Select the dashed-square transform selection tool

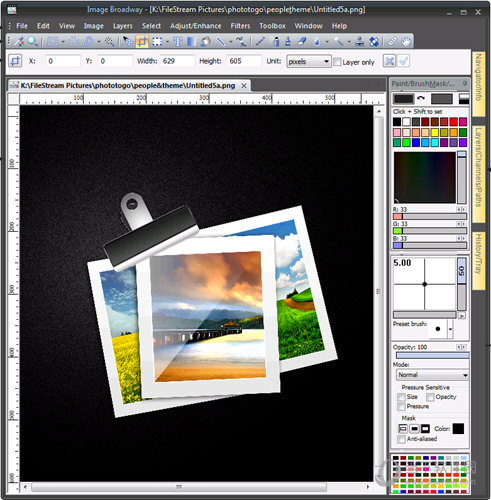pyautogui.click(x=157, y=42)
